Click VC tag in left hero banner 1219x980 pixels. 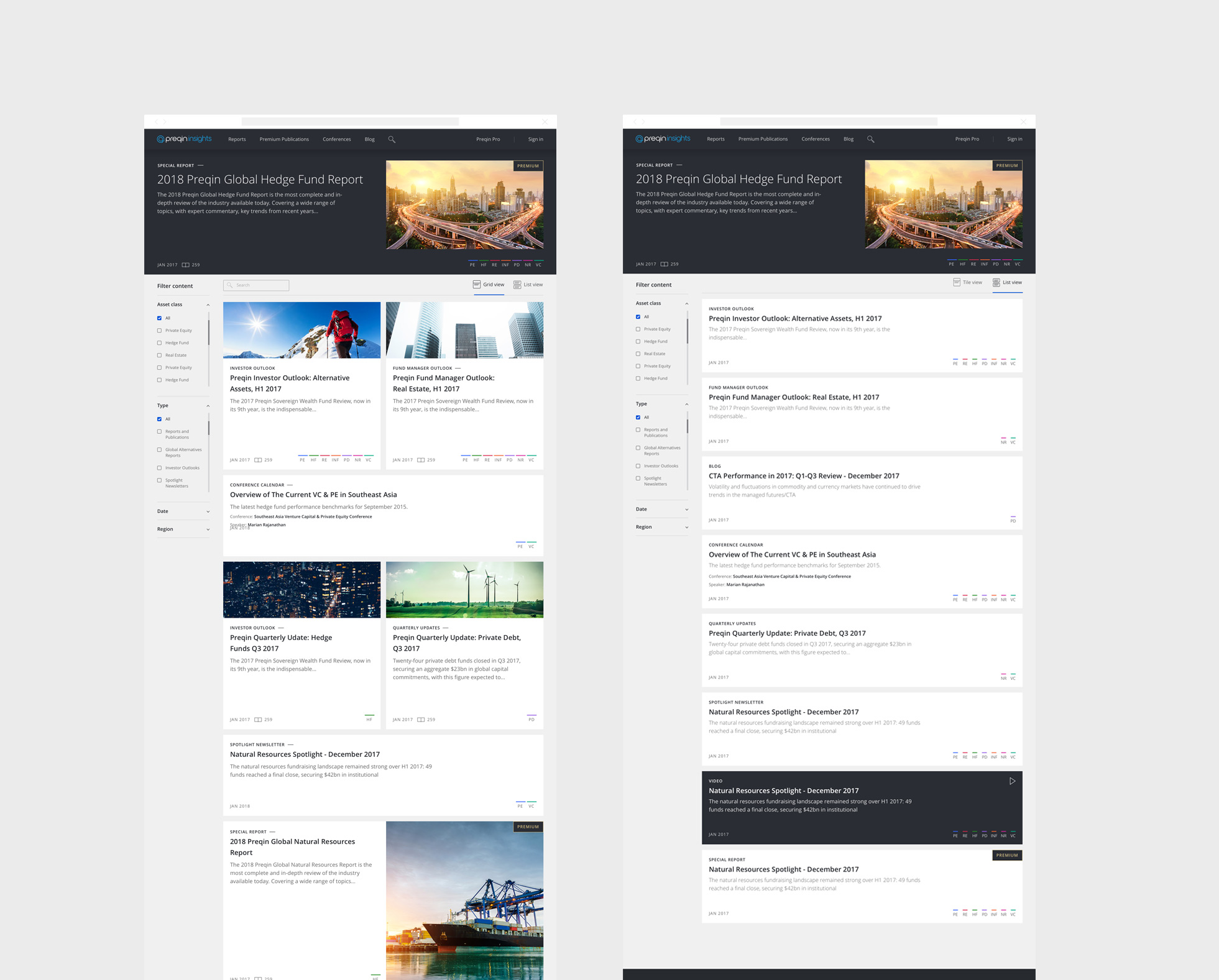(x=539, y=263)
